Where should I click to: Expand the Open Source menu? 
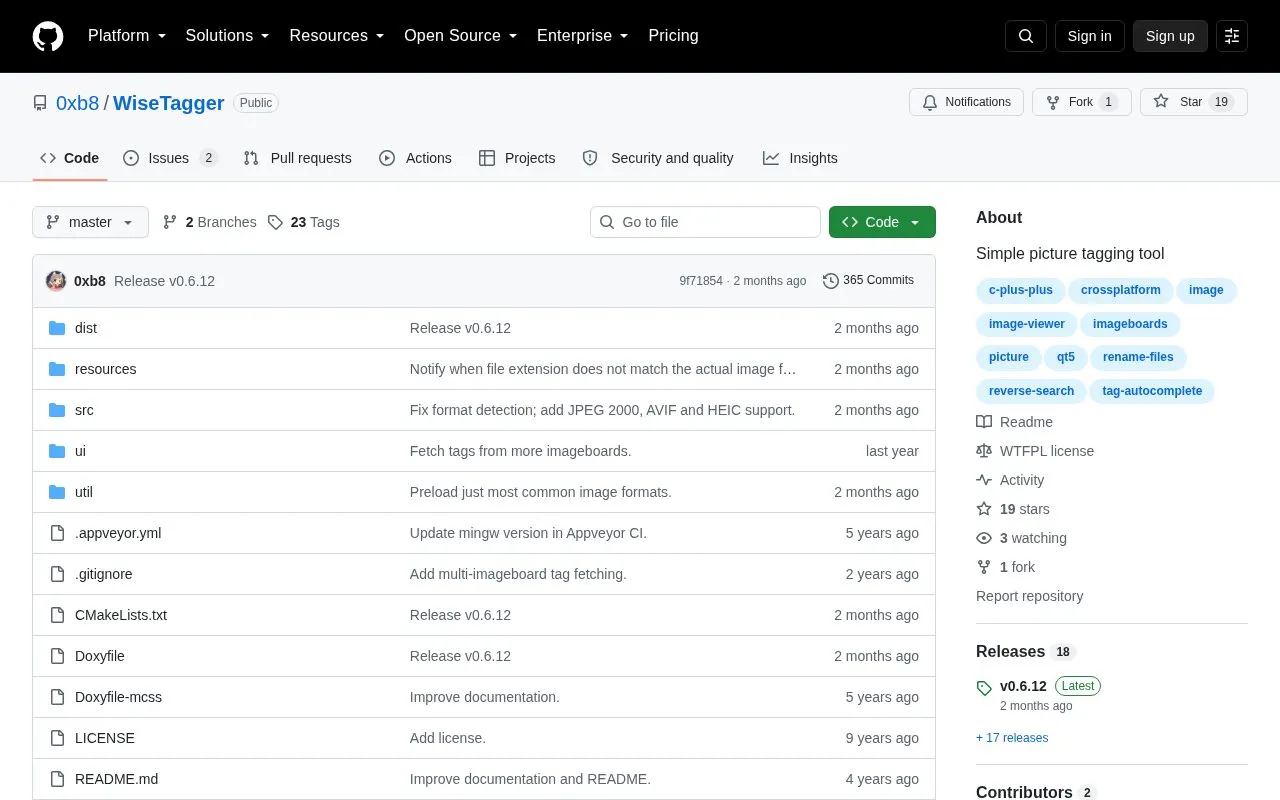(461, 36)
